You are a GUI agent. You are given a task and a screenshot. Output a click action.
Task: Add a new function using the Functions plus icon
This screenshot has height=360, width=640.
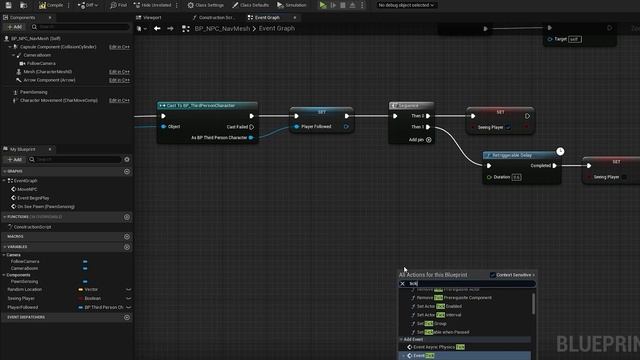coord(127,217)
